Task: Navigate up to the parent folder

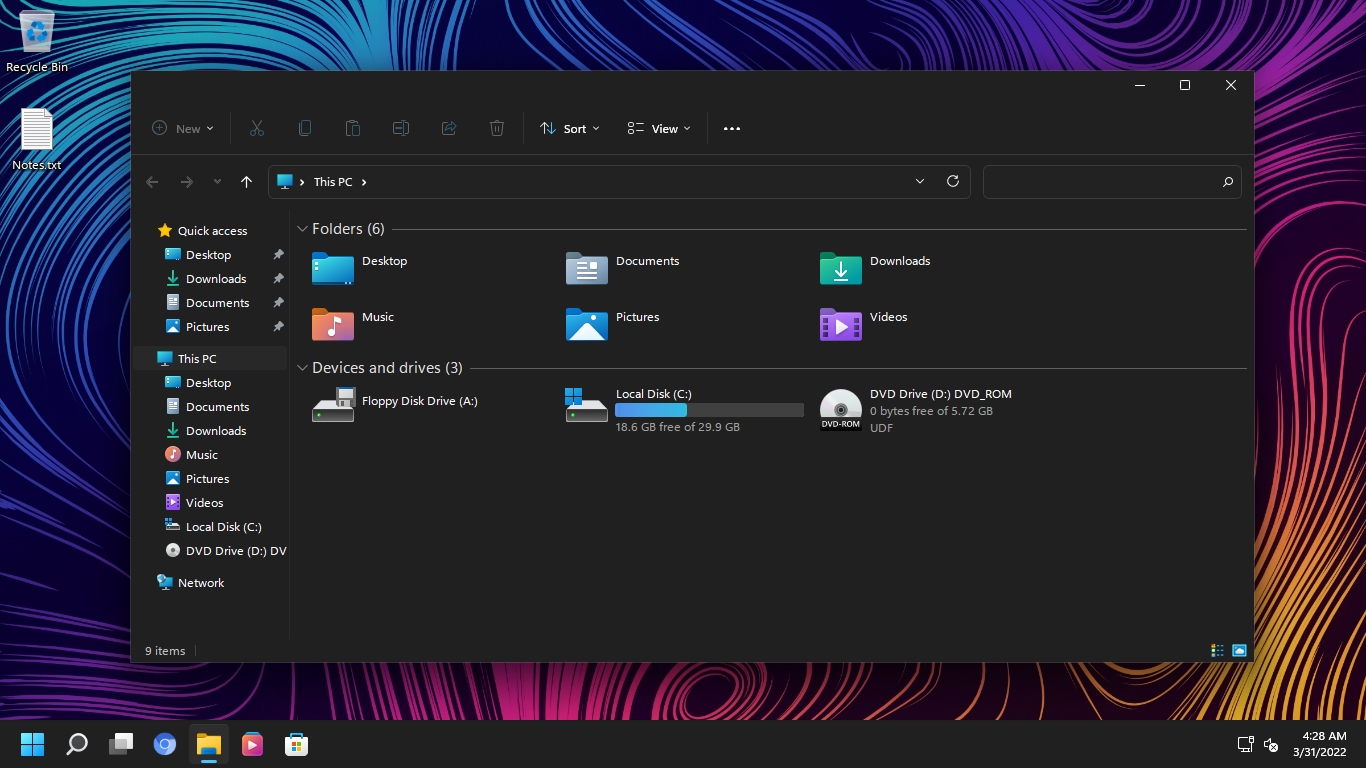Action: click(x=246, y=181)
